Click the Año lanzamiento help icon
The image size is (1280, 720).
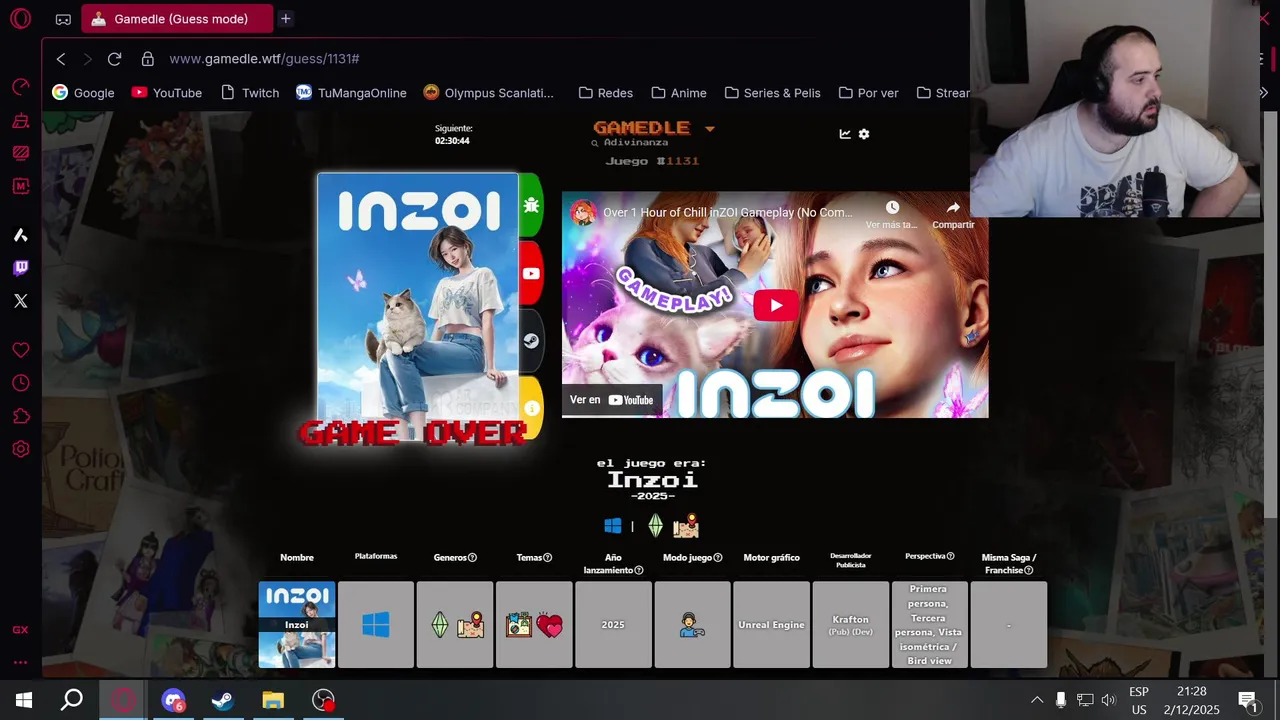click(639, 570)
